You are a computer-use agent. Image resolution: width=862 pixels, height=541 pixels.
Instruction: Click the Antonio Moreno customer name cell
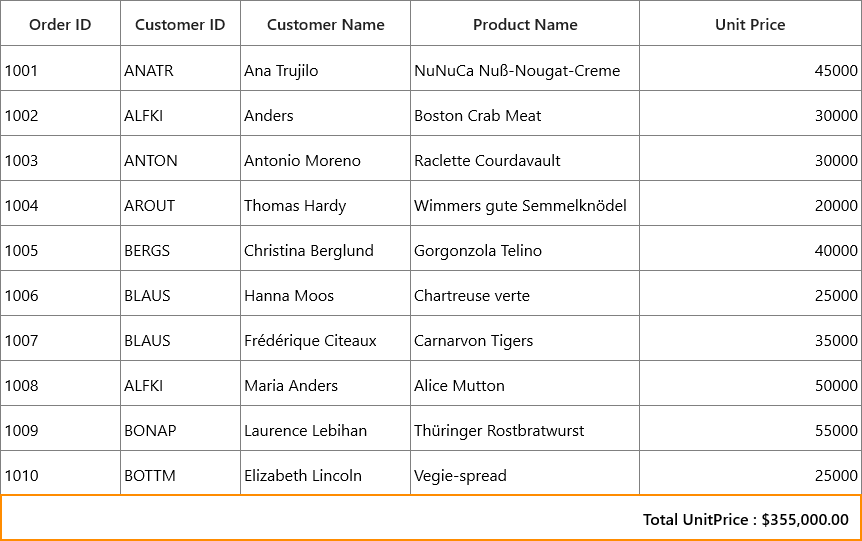pyautogui.click(x=325, y=159)
